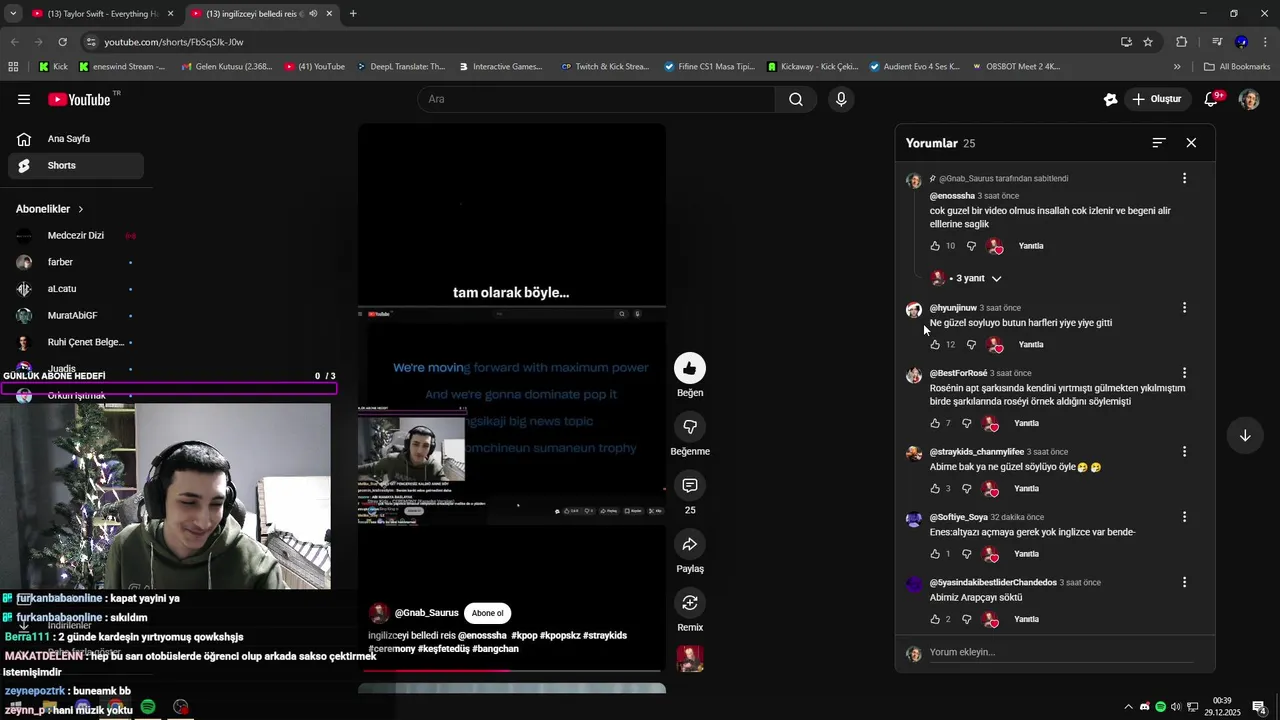Open the #straykids hashtag link
The width and height of the screenshot is (1280, 720).
coord(605,636)
